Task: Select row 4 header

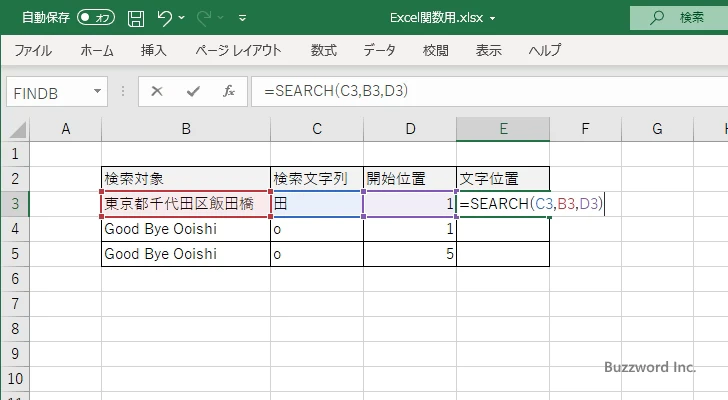Action: tap(15, 229)
